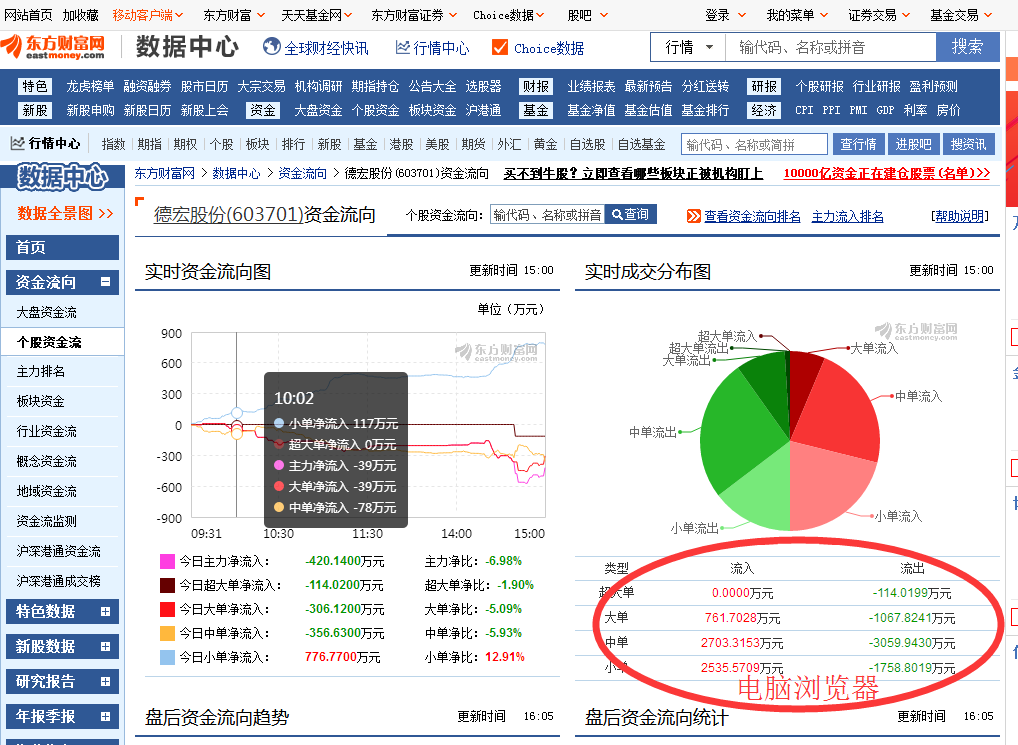Click the 东方财富网 logo
Viewport: 1018px width, 745px height.
tap(53, 47)
